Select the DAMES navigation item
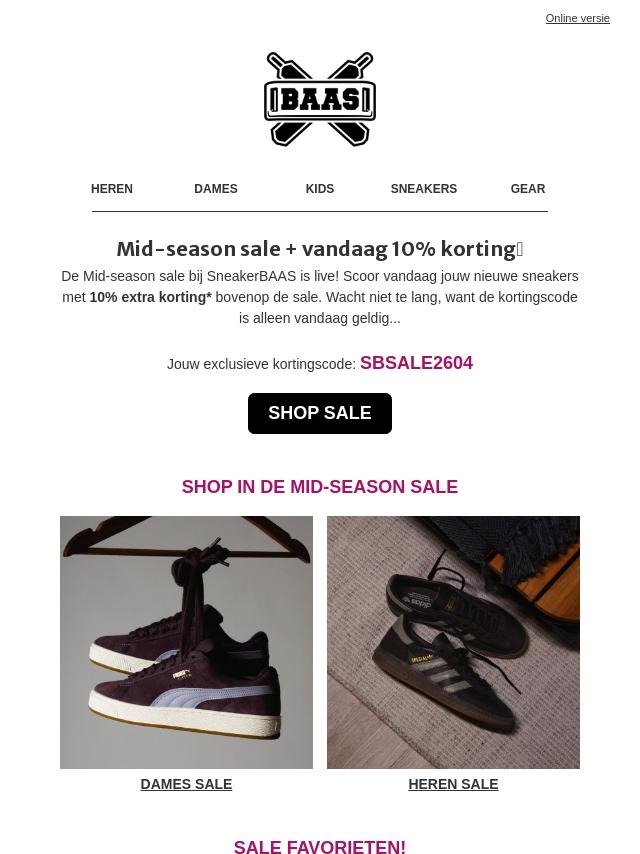This screenshot has width=640, height=854. coord(216,188)
